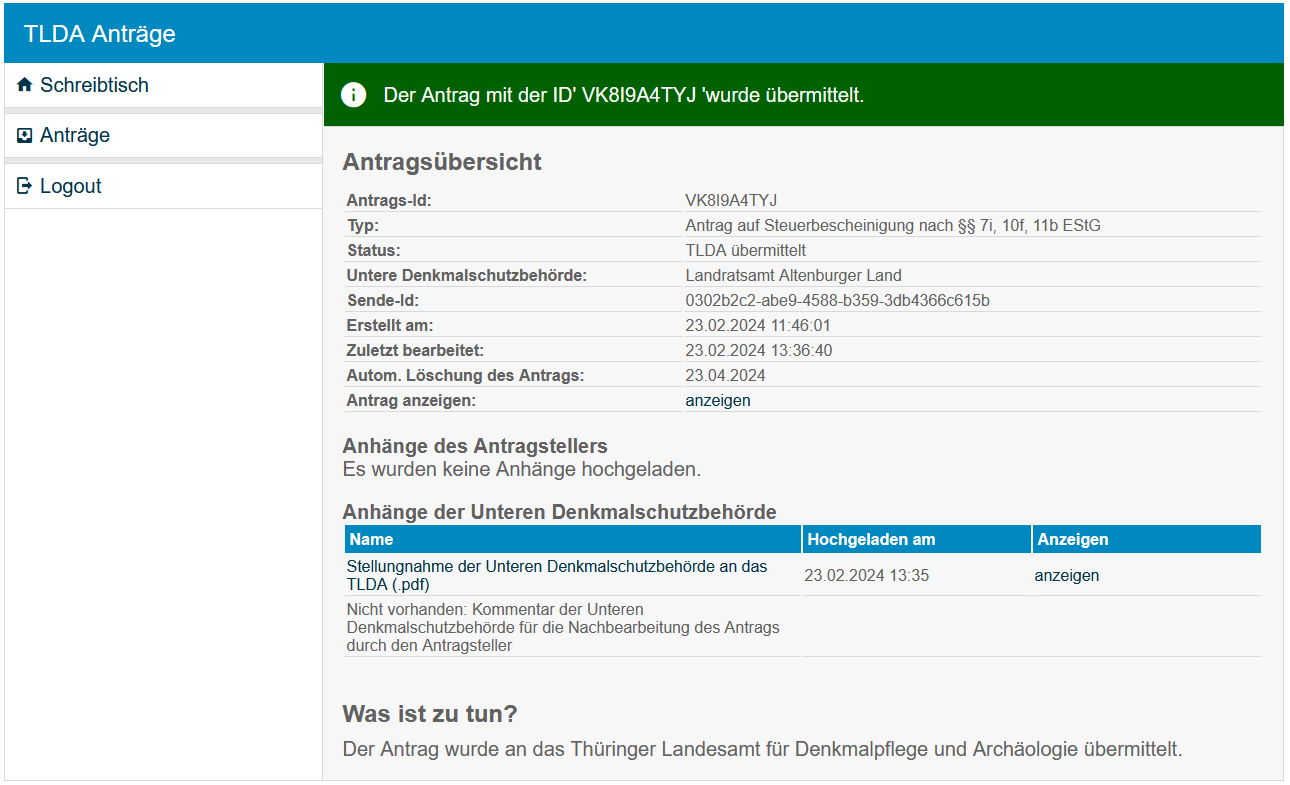Open the Schreibtisch menu item
The height and width of the screenshot is (785, 1290).
coord(94,86)
